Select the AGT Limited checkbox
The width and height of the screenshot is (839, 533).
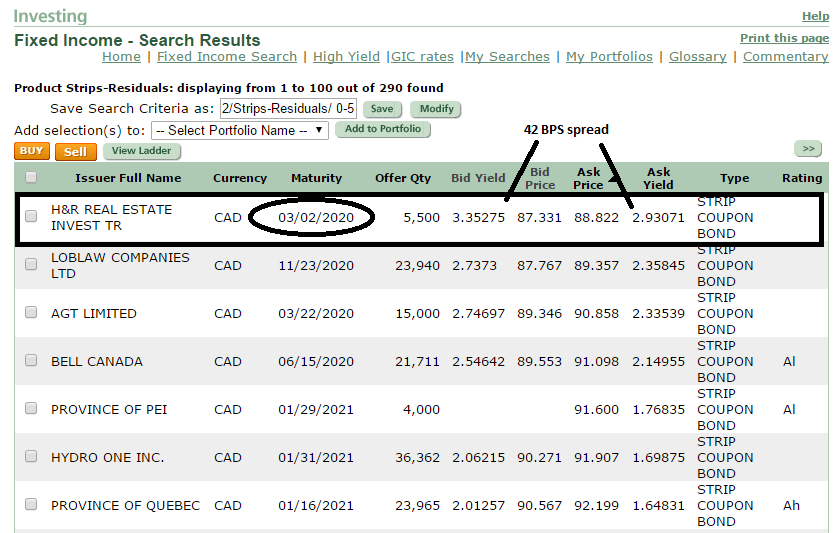pos(31,312)
